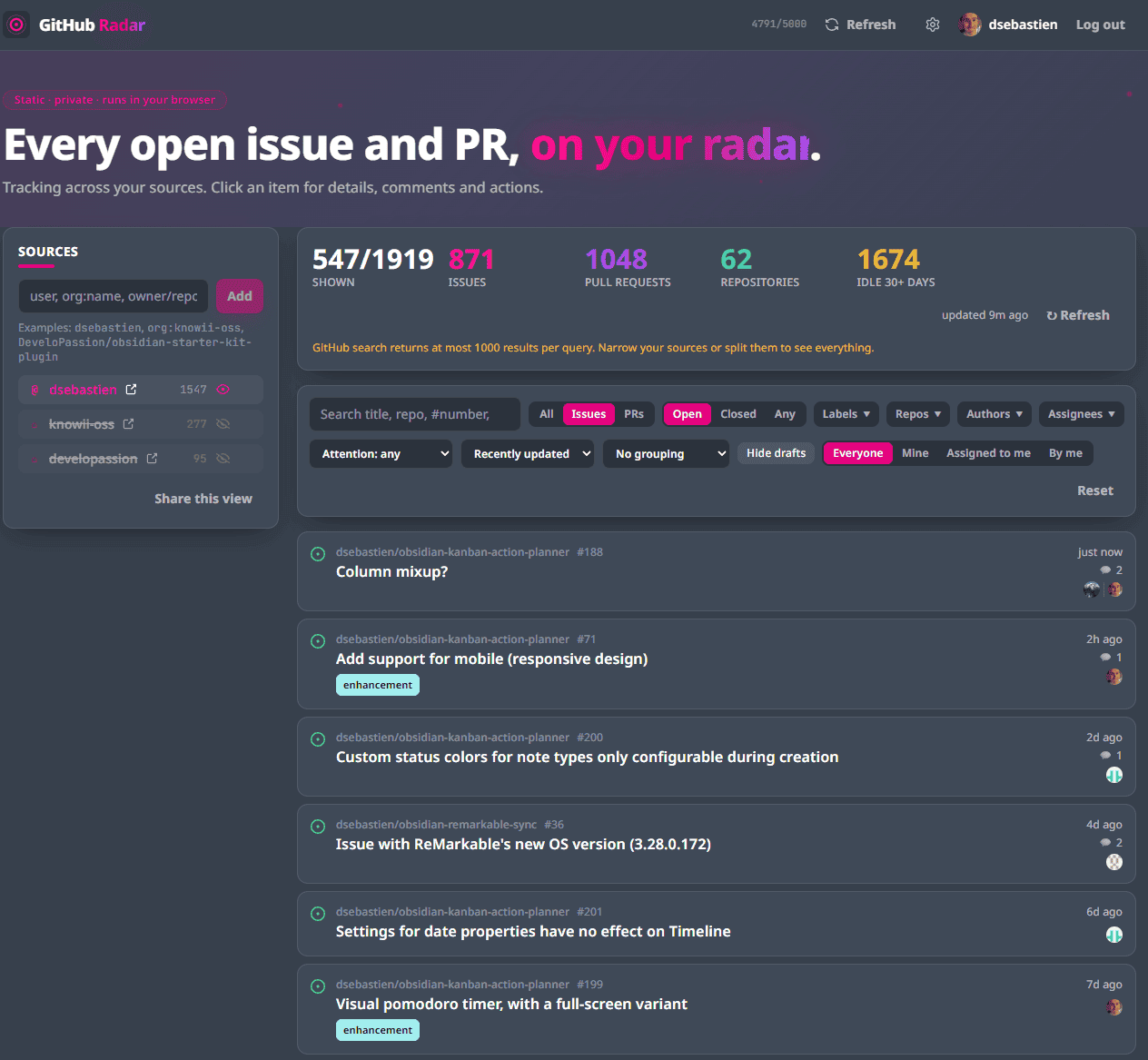Open Custom status colors for note types issue

click(587, 757)
